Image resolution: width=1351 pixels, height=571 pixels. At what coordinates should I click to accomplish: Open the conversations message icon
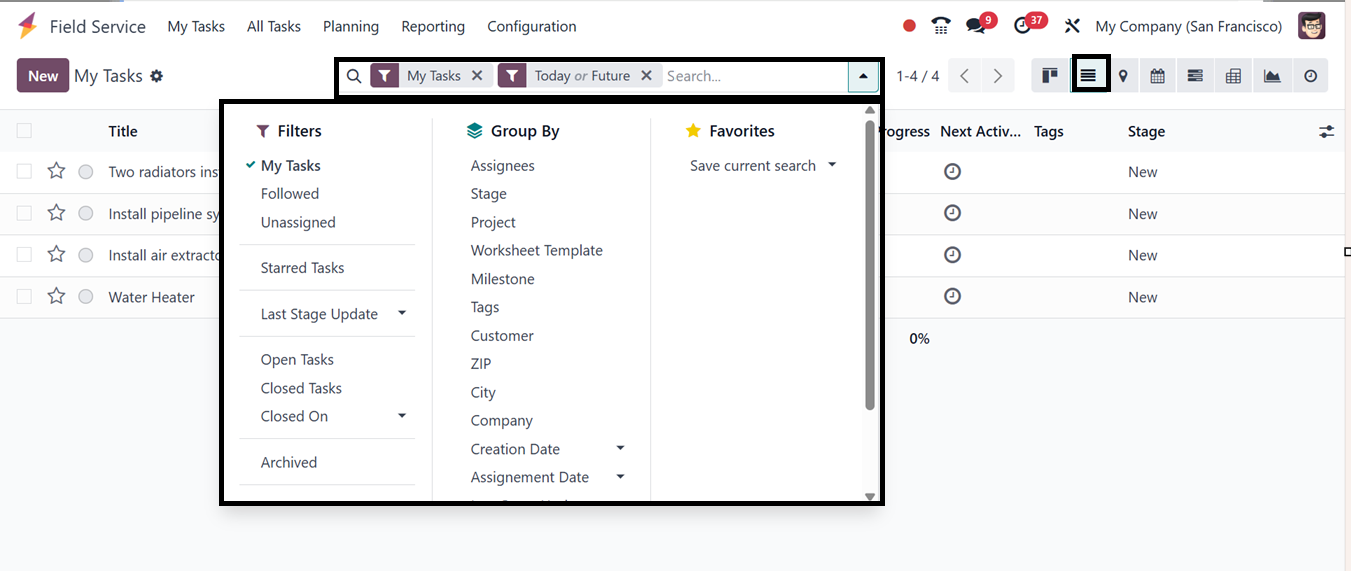click(975, 26)
